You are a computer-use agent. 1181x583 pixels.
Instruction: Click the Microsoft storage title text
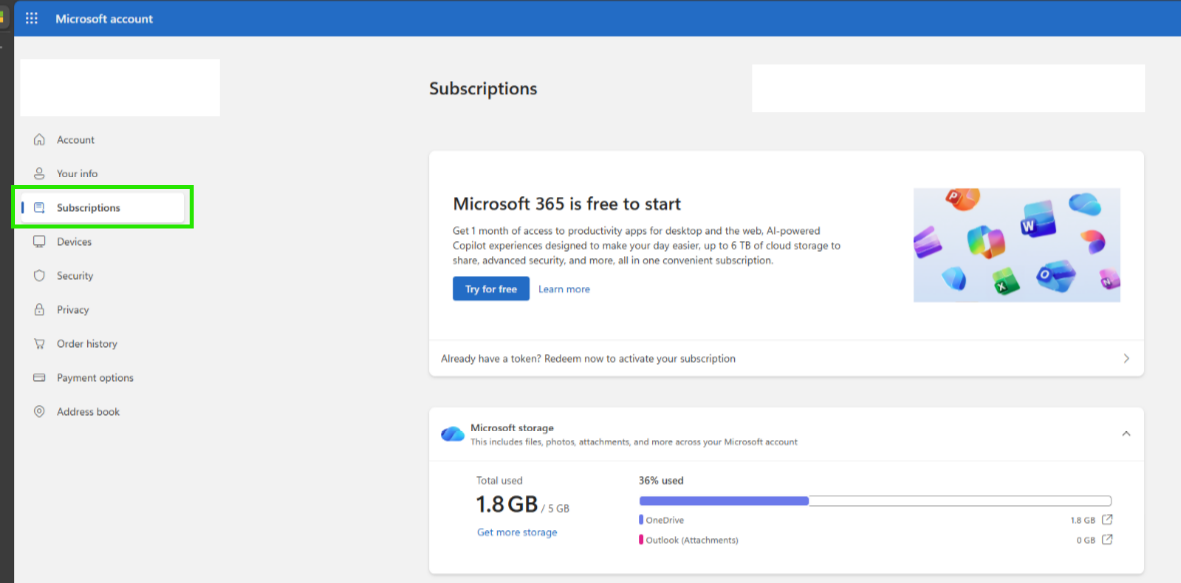pyautogui.click(x=512, y=428)
